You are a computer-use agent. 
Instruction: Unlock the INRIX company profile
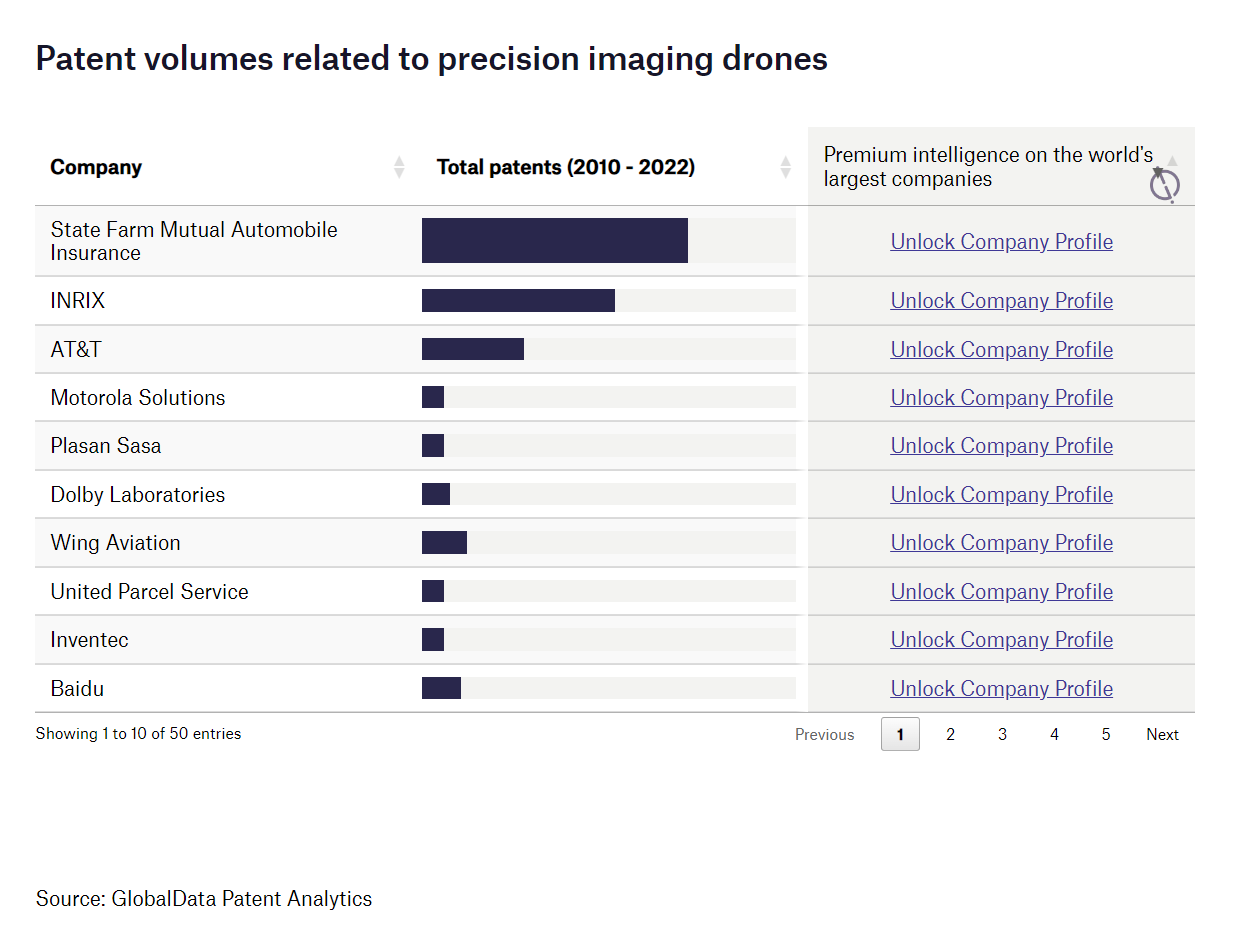click(1001, 300)
